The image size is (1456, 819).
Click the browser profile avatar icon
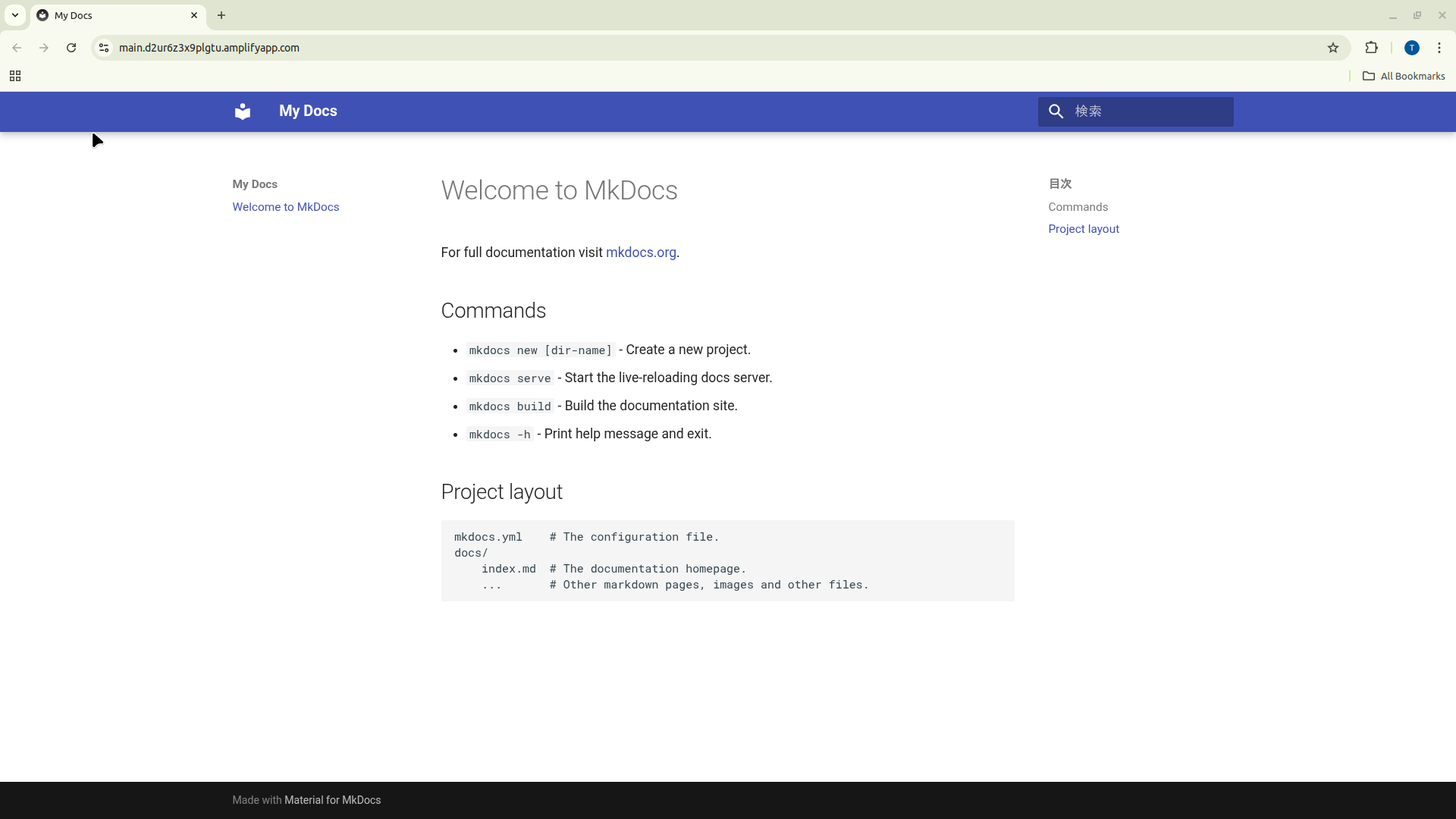tap(1412, 48)
